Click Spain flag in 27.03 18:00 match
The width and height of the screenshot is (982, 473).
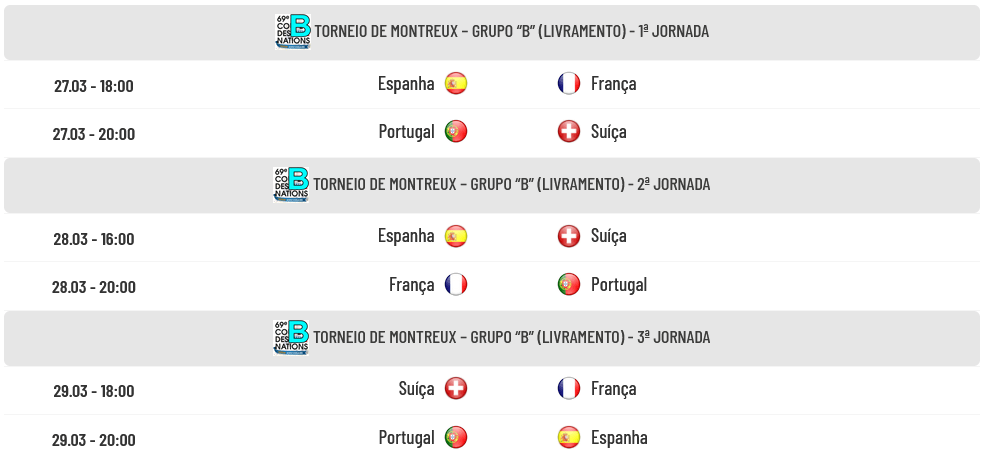point(456,83)
